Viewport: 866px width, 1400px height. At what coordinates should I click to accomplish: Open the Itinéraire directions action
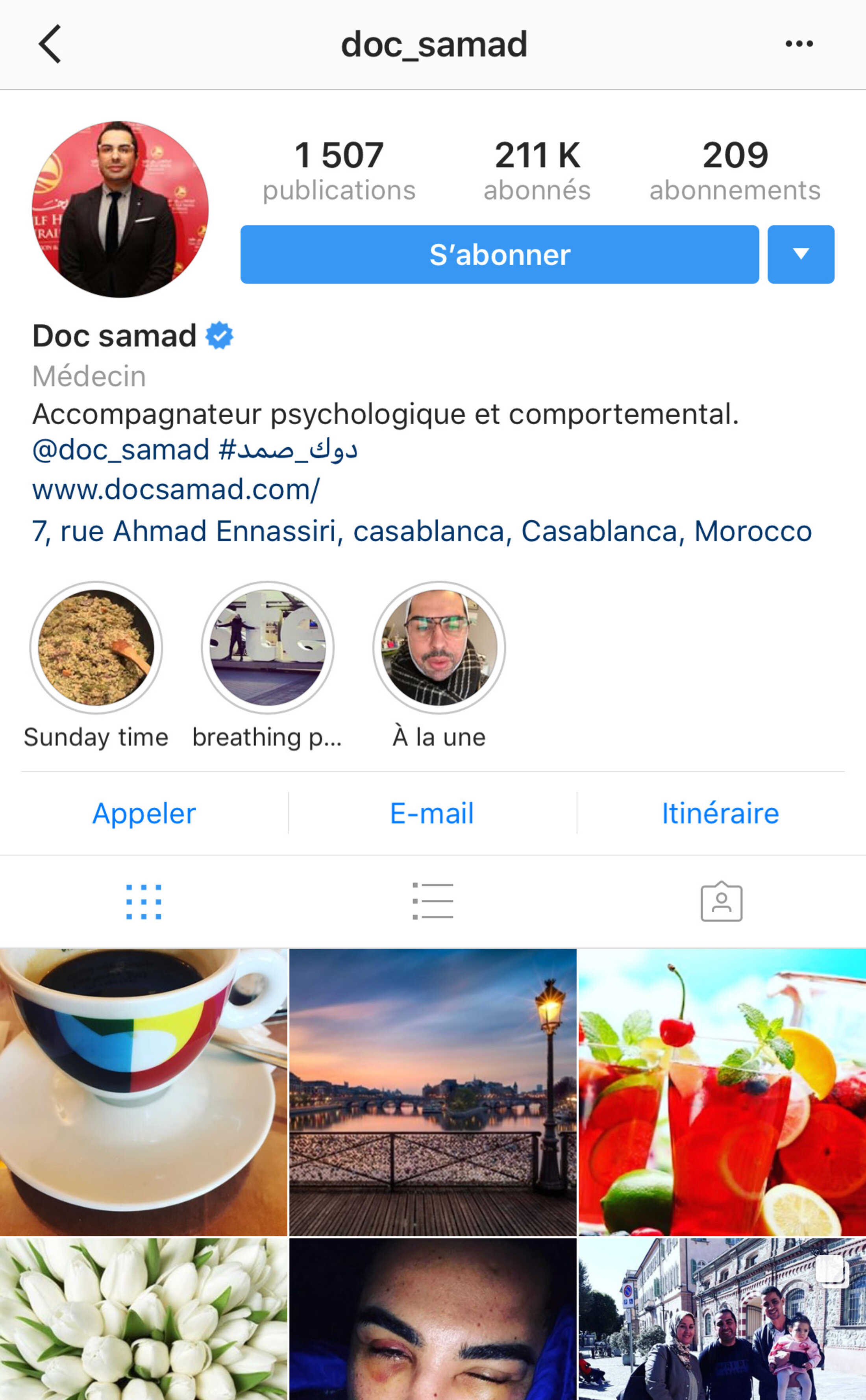point(720,813)
